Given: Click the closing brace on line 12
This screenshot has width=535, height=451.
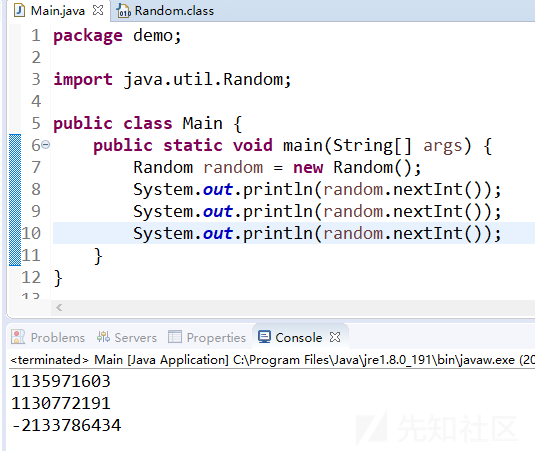Looking at the screenshot, I should coord(58,278).
